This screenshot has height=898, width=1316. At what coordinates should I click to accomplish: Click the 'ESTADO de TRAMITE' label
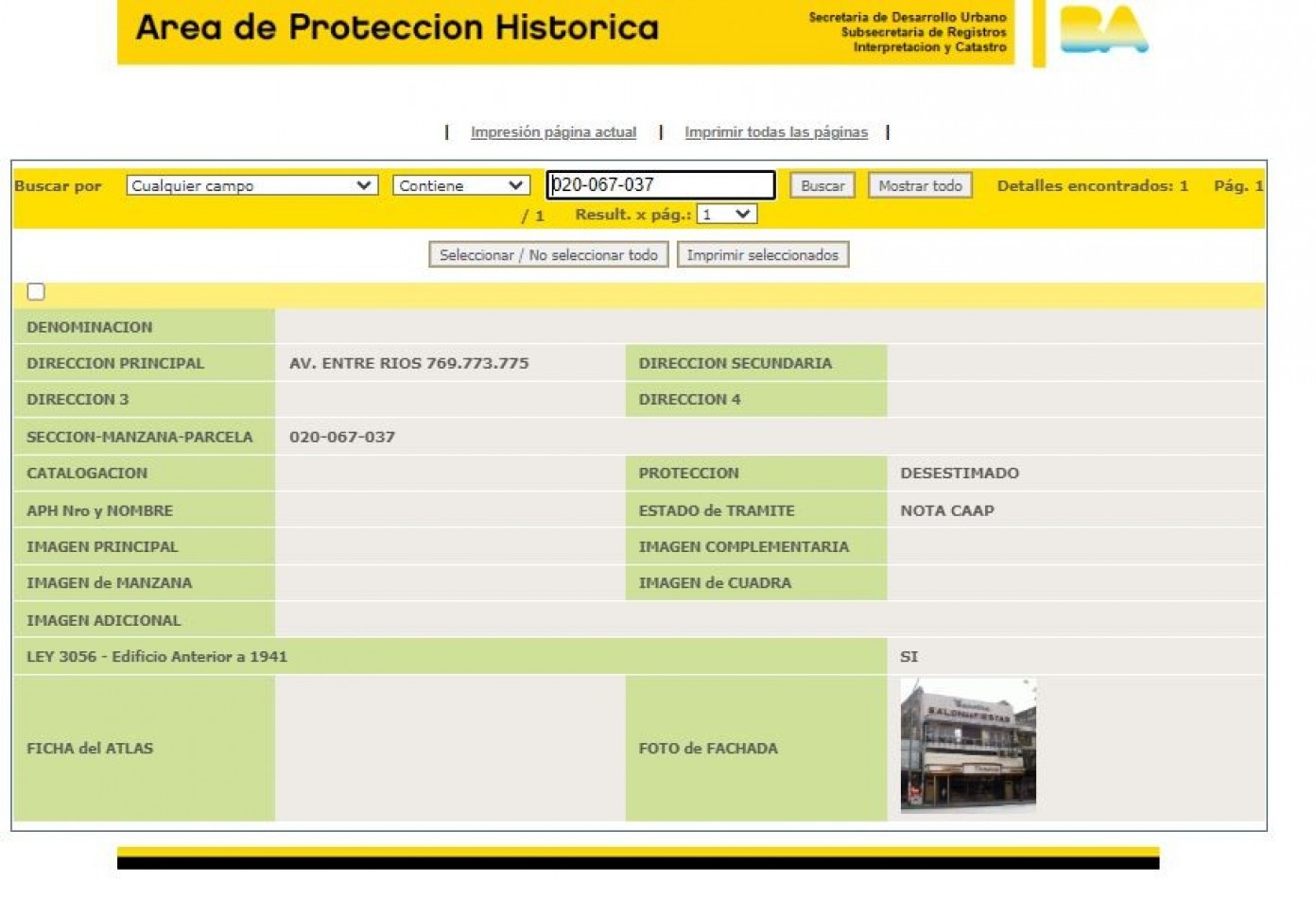point(717,510)
